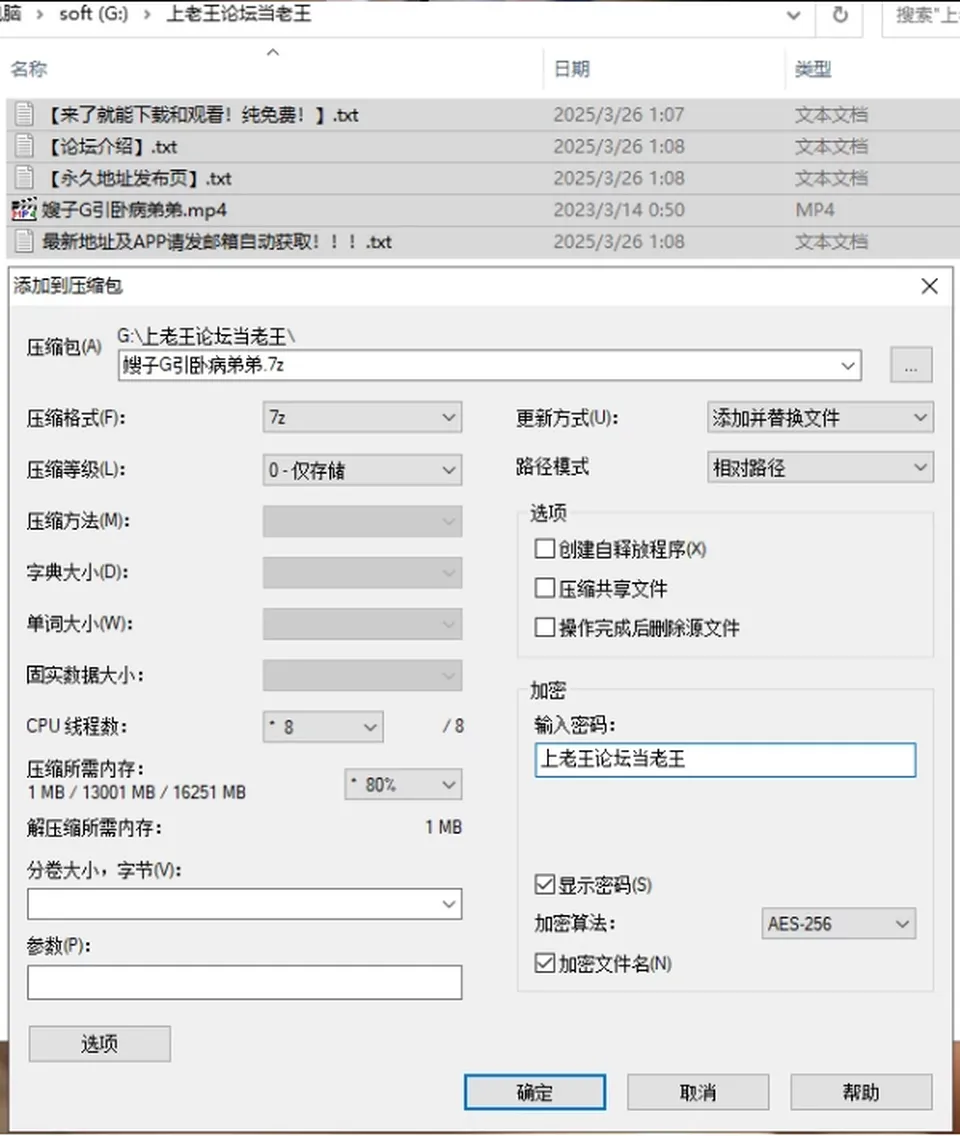
Task: Click the file icon of 最新地址及APP请发邮箱自动获取 txt
Action: click(24, 241)
